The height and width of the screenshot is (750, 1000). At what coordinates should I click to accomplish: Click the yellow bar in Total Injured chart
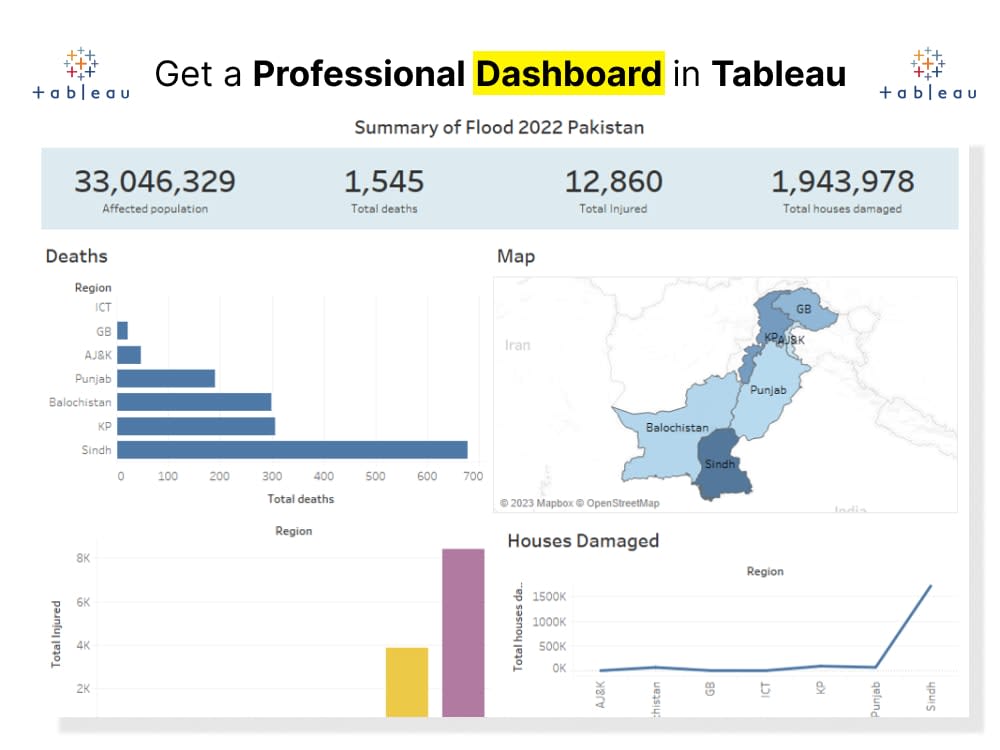tap(406, 680)
